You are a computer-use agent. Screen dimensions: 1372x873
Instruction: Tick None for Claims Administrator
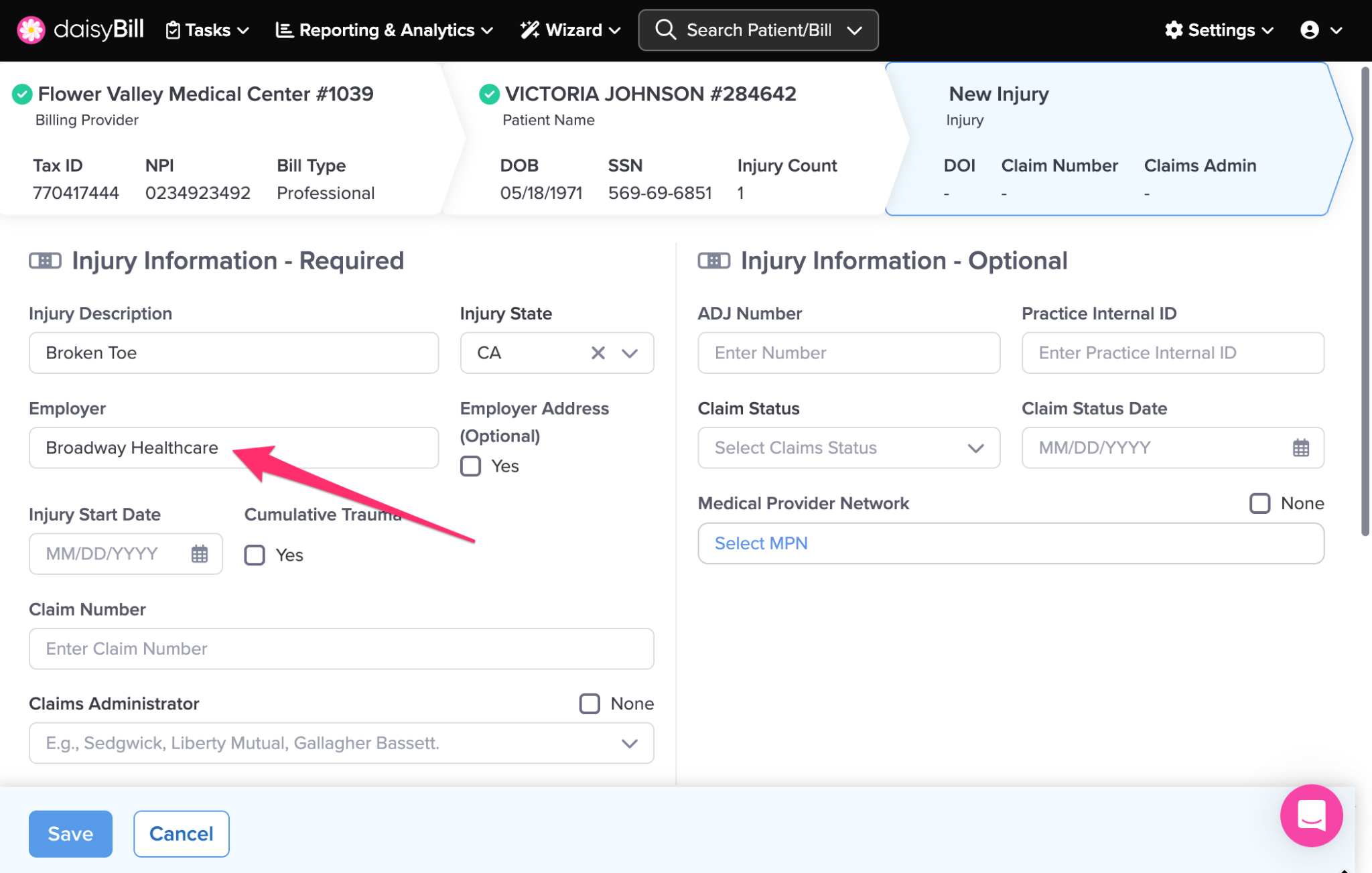590,703
